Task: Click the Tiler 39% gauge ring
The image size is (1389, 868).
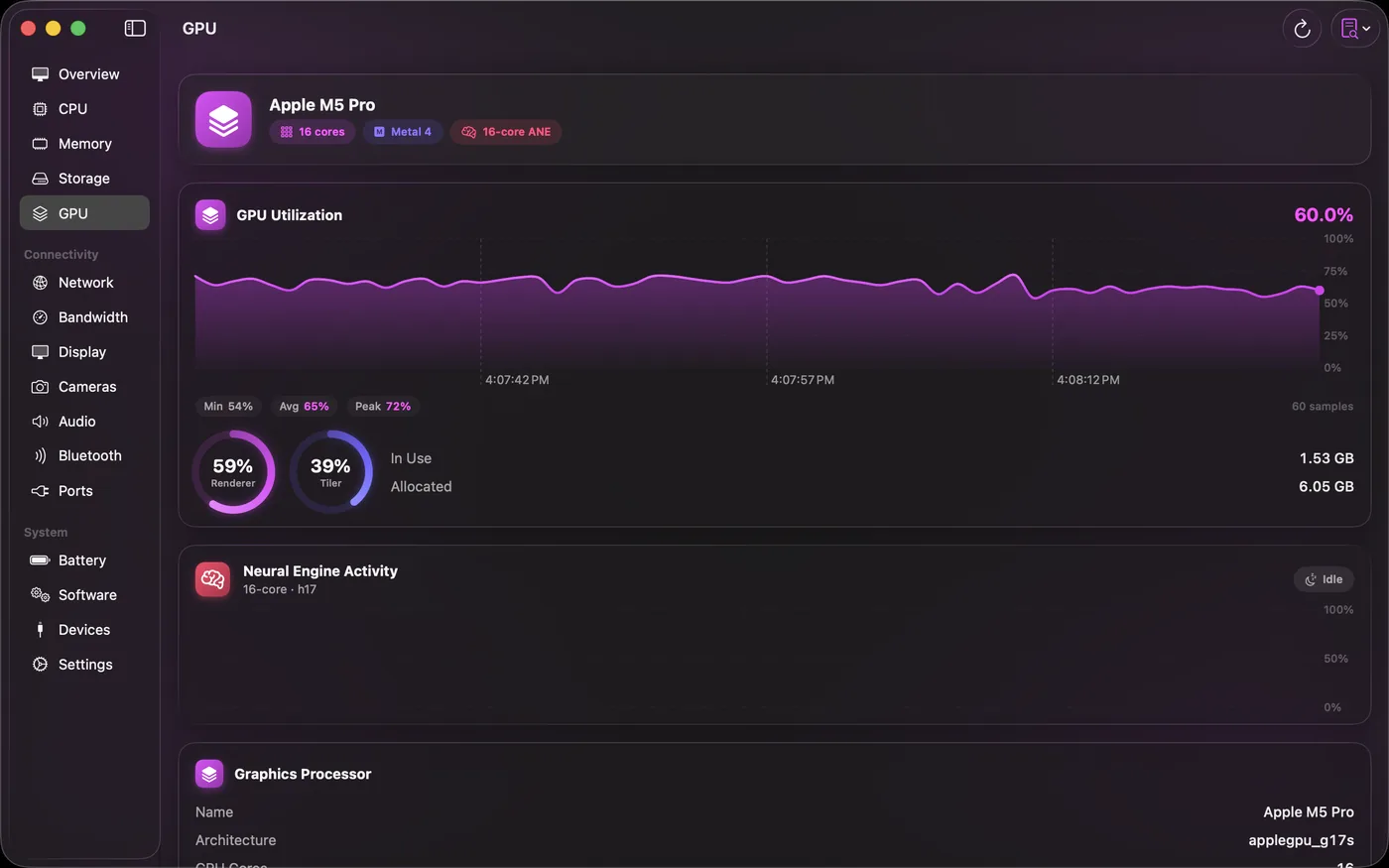Action: pos(330,472)
